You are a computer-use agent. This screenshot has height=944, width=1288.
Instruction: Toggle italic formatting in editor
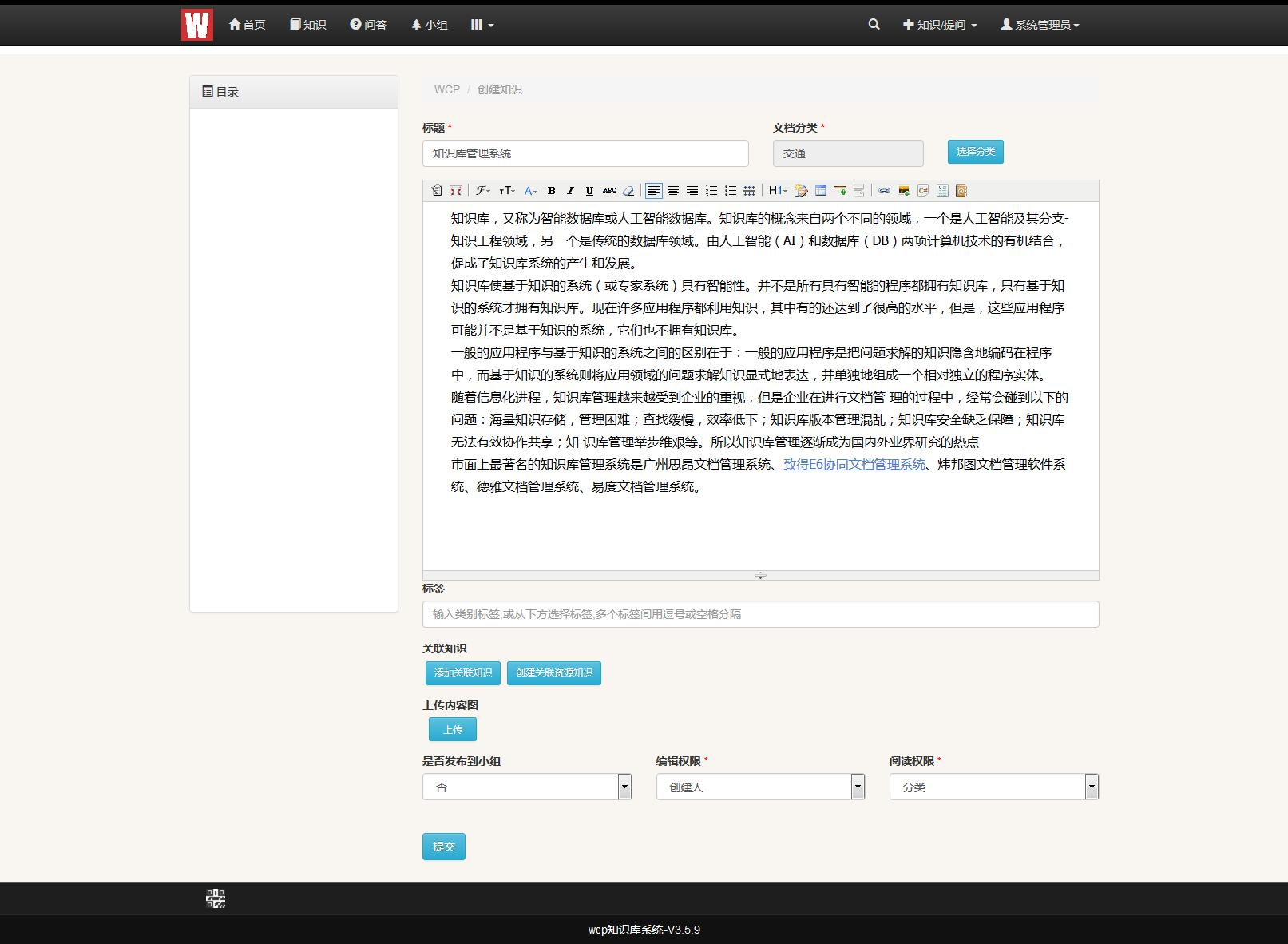pos(570,191)
